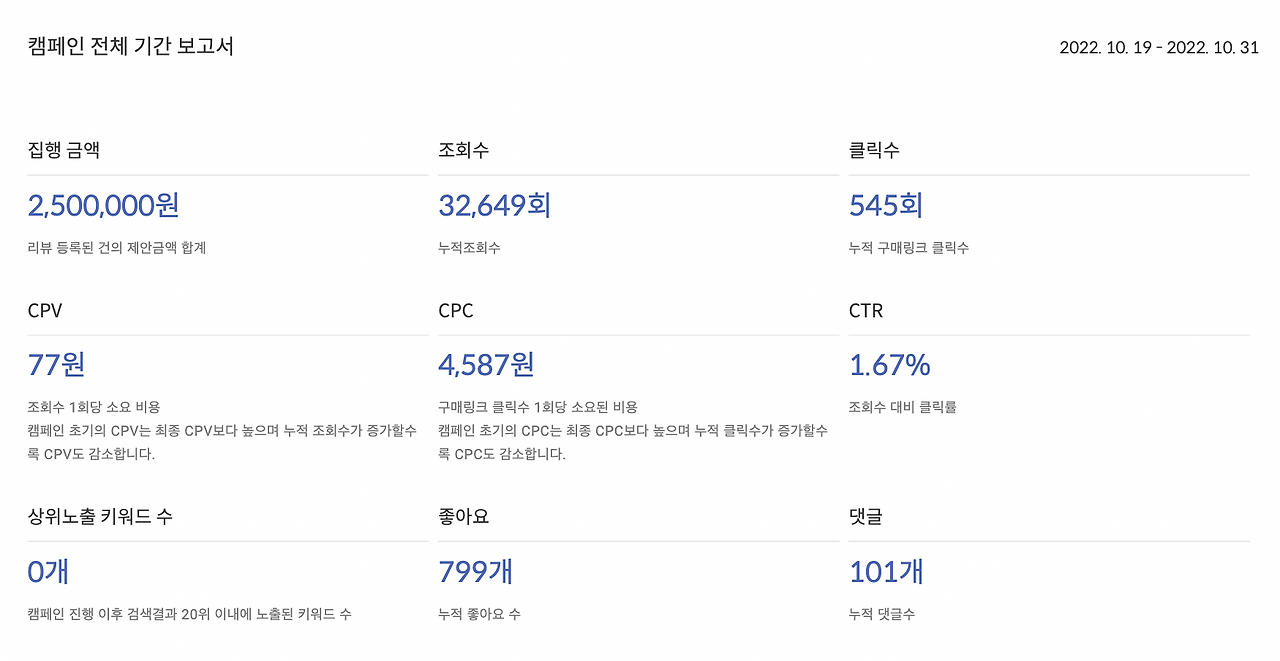
Task: Select the 101개 comments value
Action: 886,572
